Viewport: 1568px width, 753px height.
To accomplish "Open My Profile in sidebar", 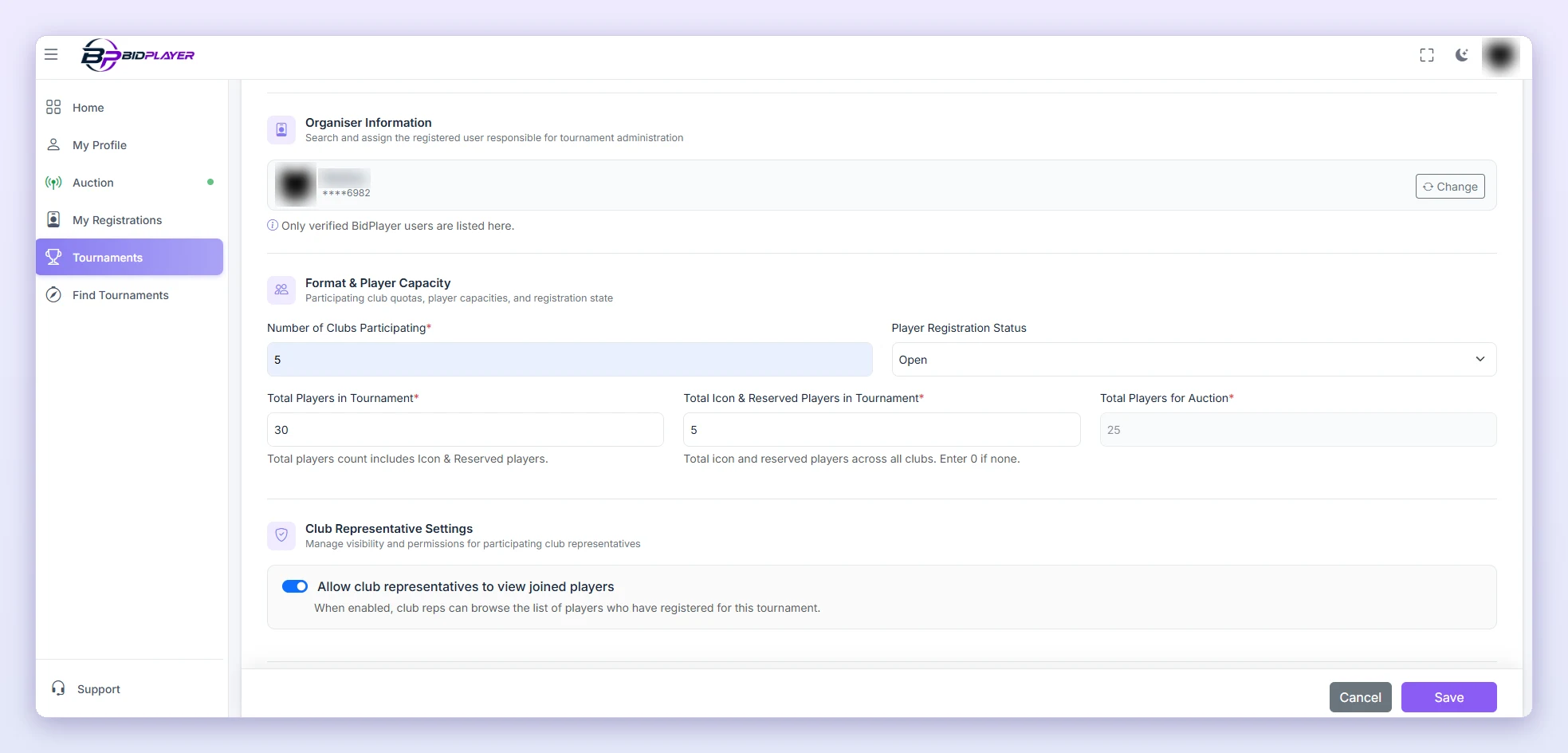I will click(x=129, y=145).
